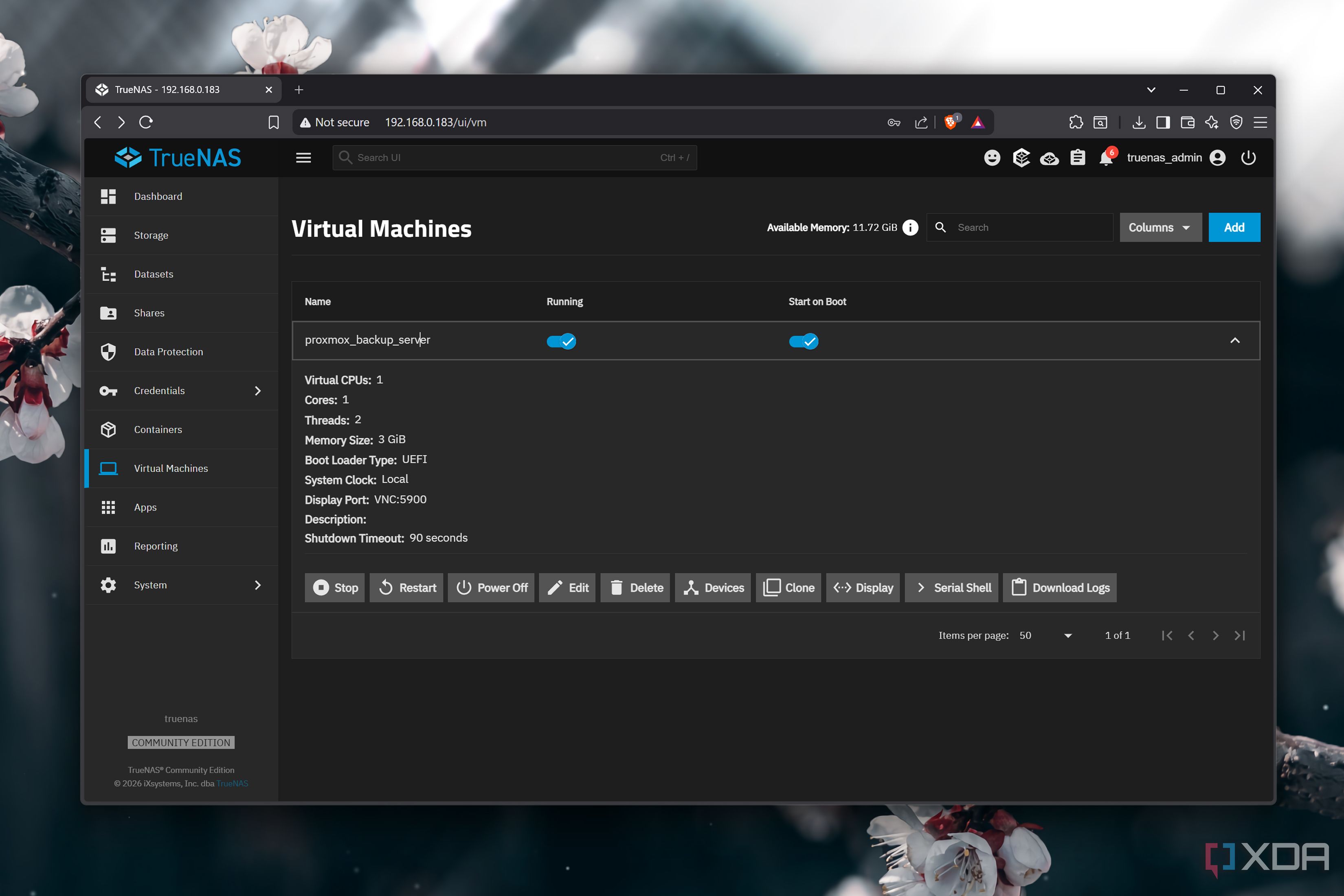This screenshot has width=1344, height=896.
Task: Open a new browser tab
Action: (299, 90)
